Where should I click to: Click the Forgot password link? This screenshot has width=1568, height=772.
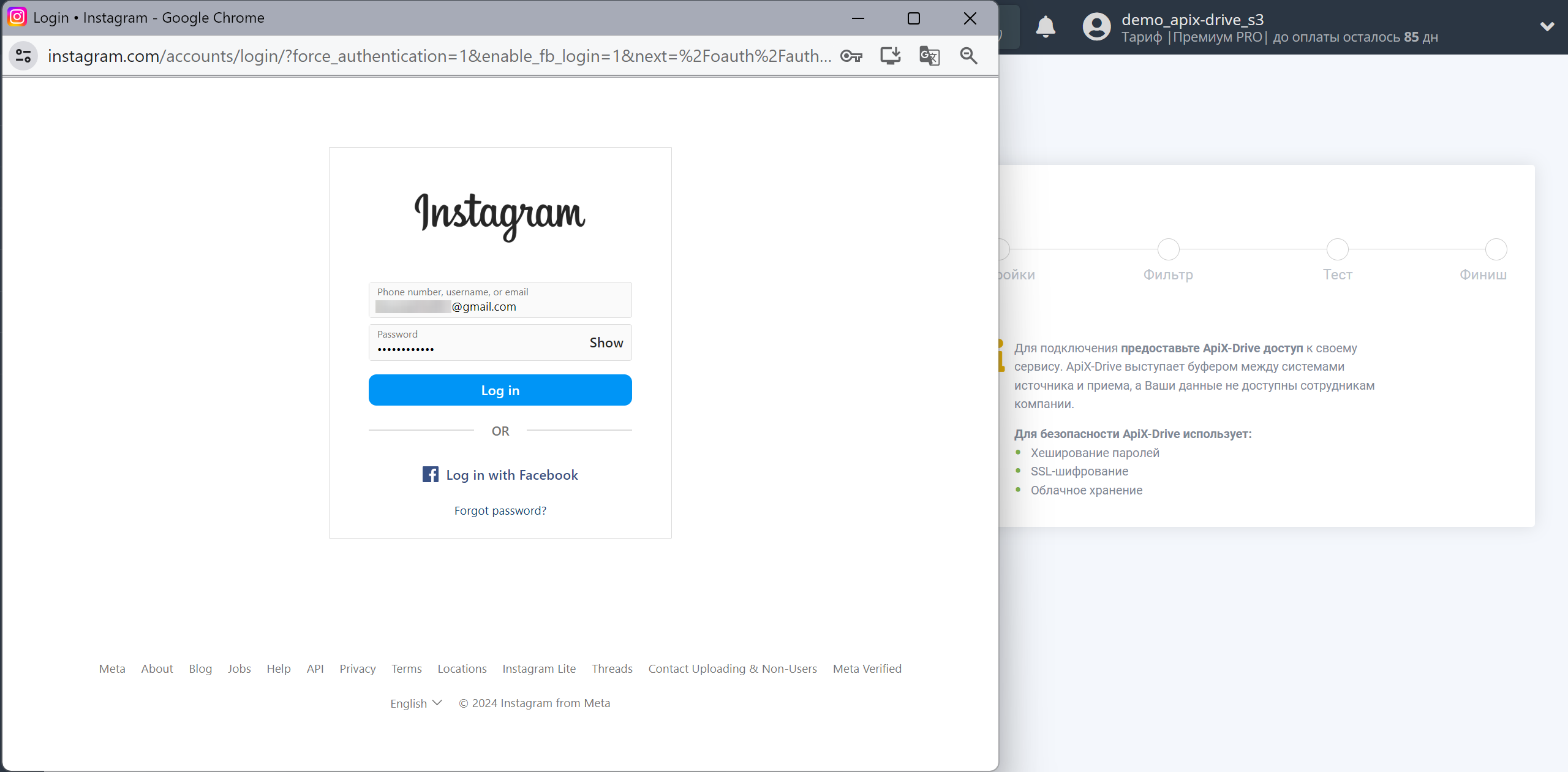point(499,510)
